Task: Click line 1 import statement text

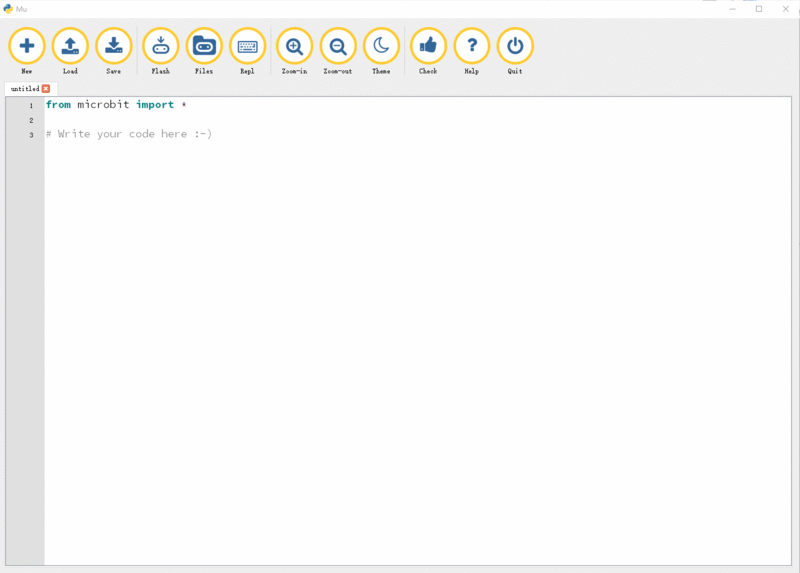Action: click(116, 105)
